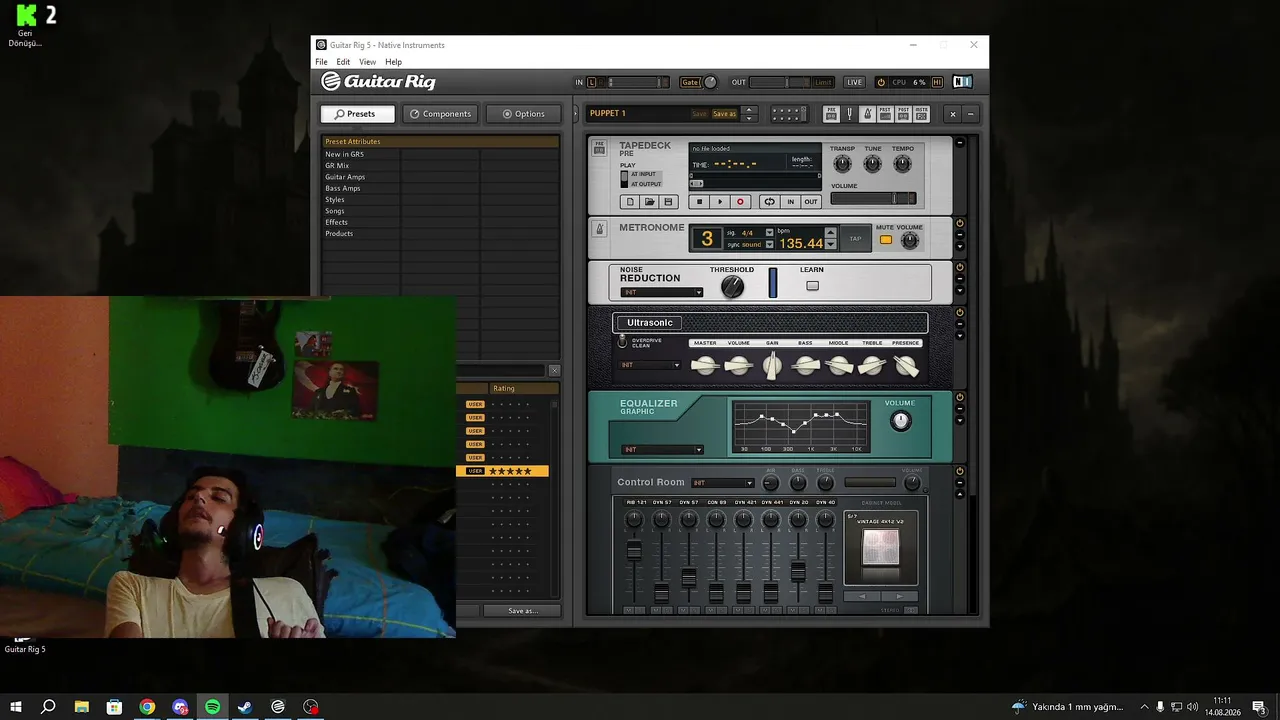
Task: Switch to the Options tab
Action: coord(523,114)
